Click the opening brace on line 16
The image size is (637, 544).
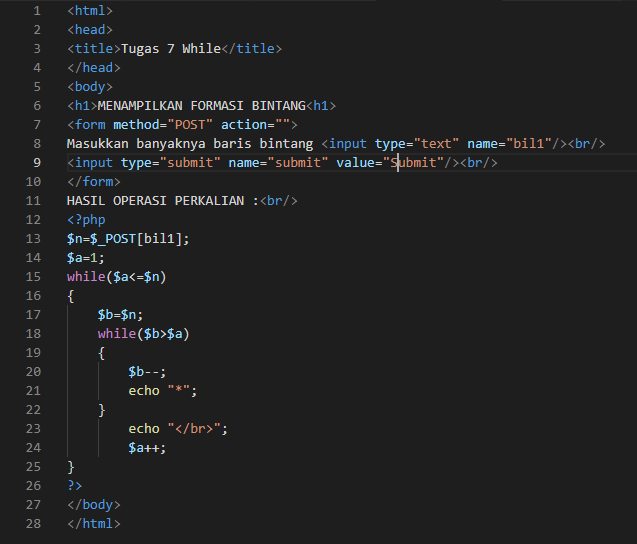[x=71, y=296]
